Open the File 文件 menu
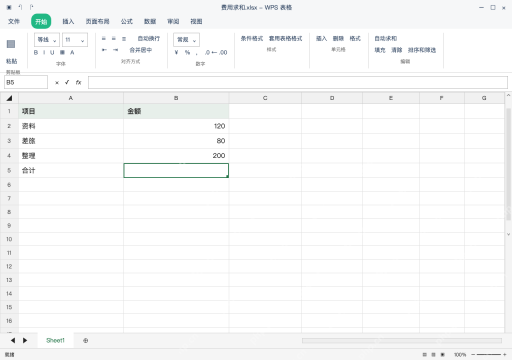 point(14,21)
